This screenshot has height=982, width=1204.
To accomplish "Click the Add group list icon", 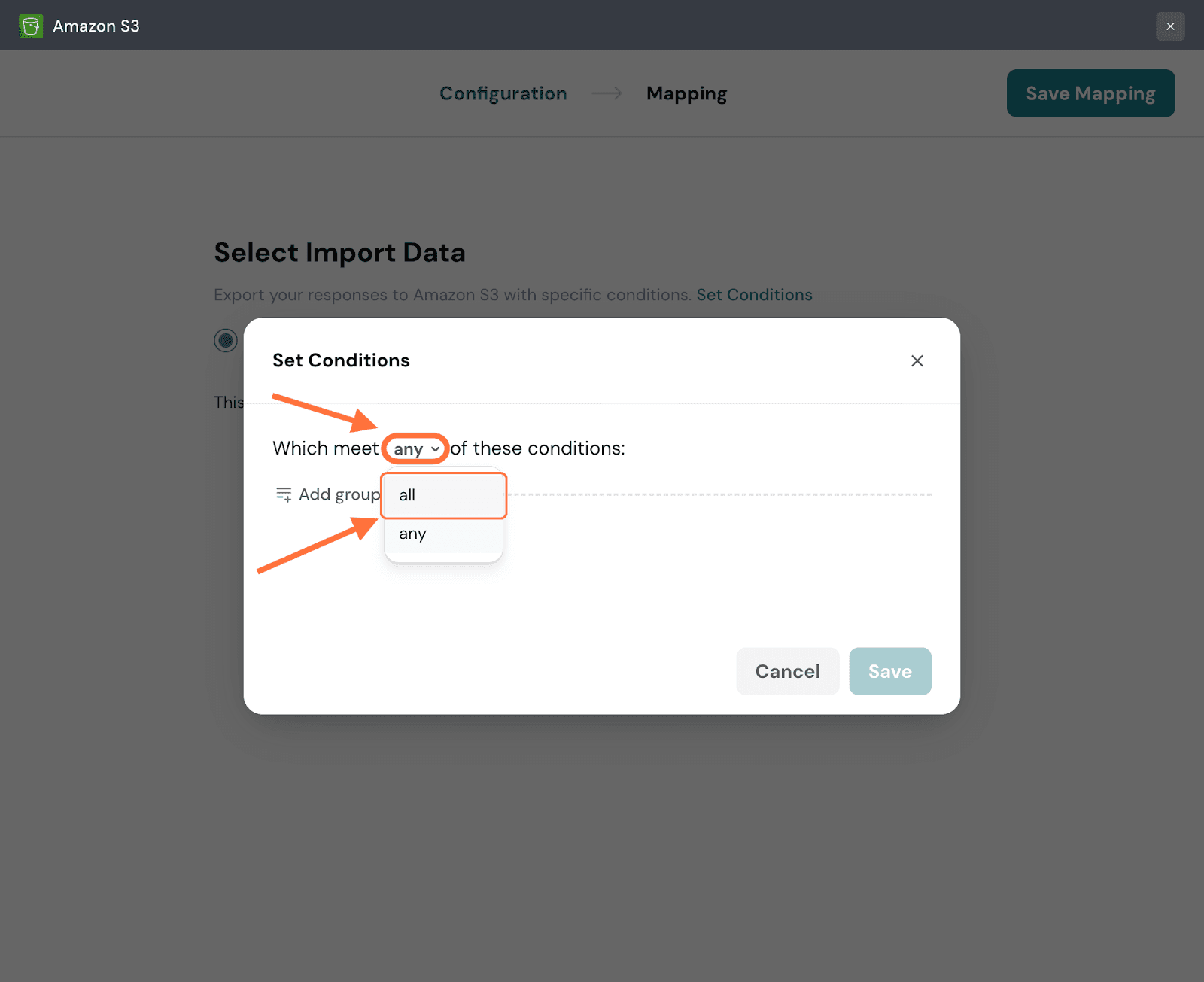I will point(284,494).
